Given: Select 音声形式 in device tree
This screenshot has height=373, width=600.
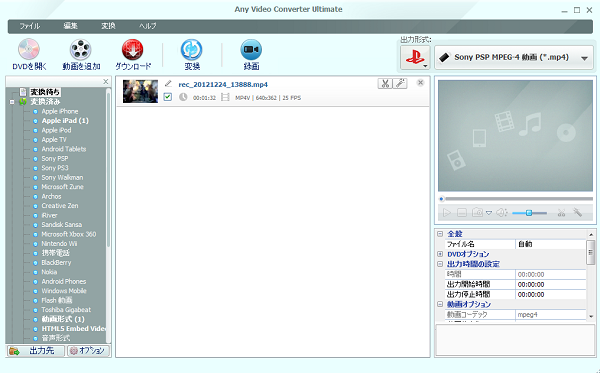Looking at the screenshot, I should click(55, 338).
